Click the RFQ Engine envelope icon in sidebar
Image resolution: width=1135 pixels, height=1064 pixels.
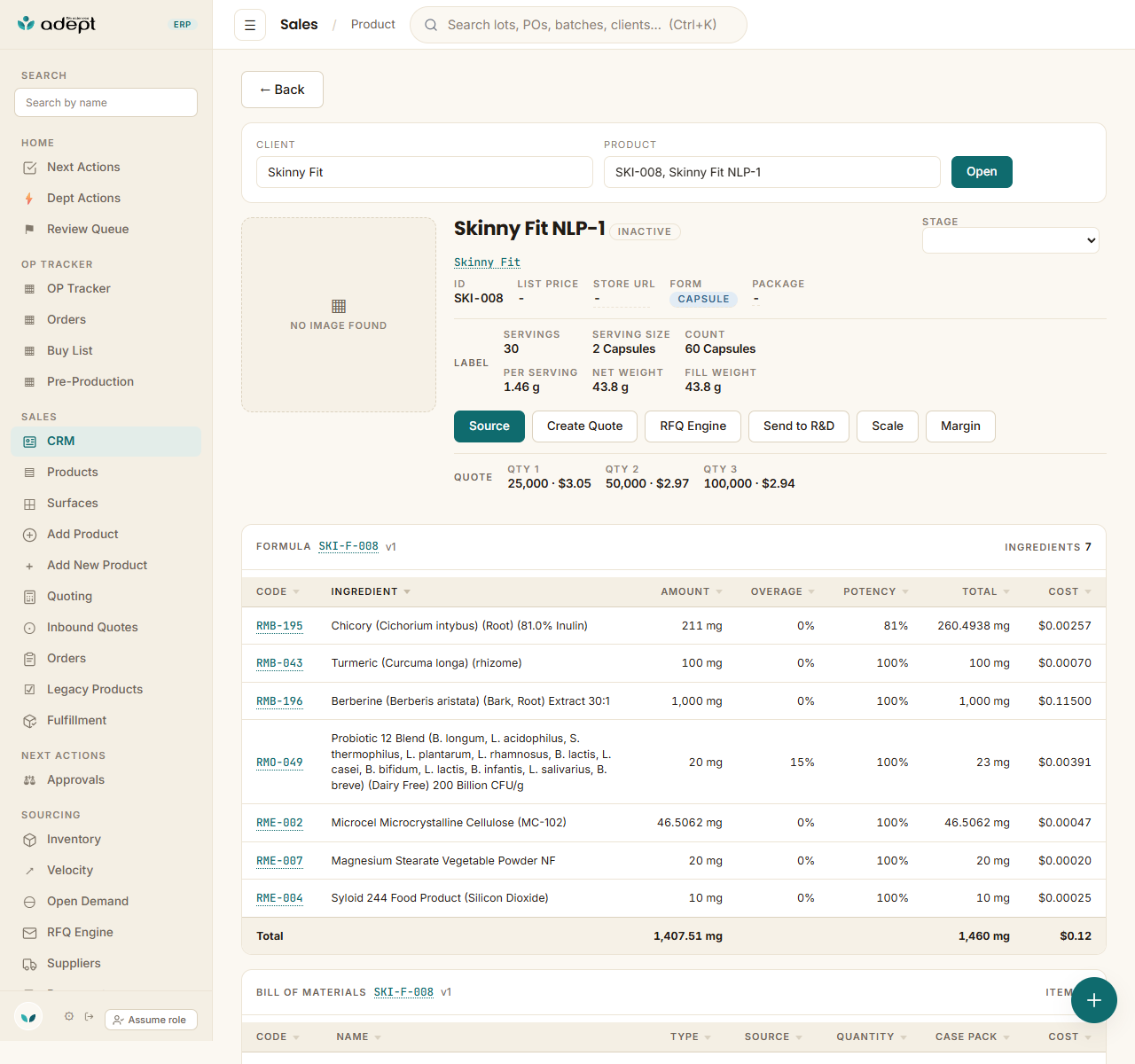[29, 933]
